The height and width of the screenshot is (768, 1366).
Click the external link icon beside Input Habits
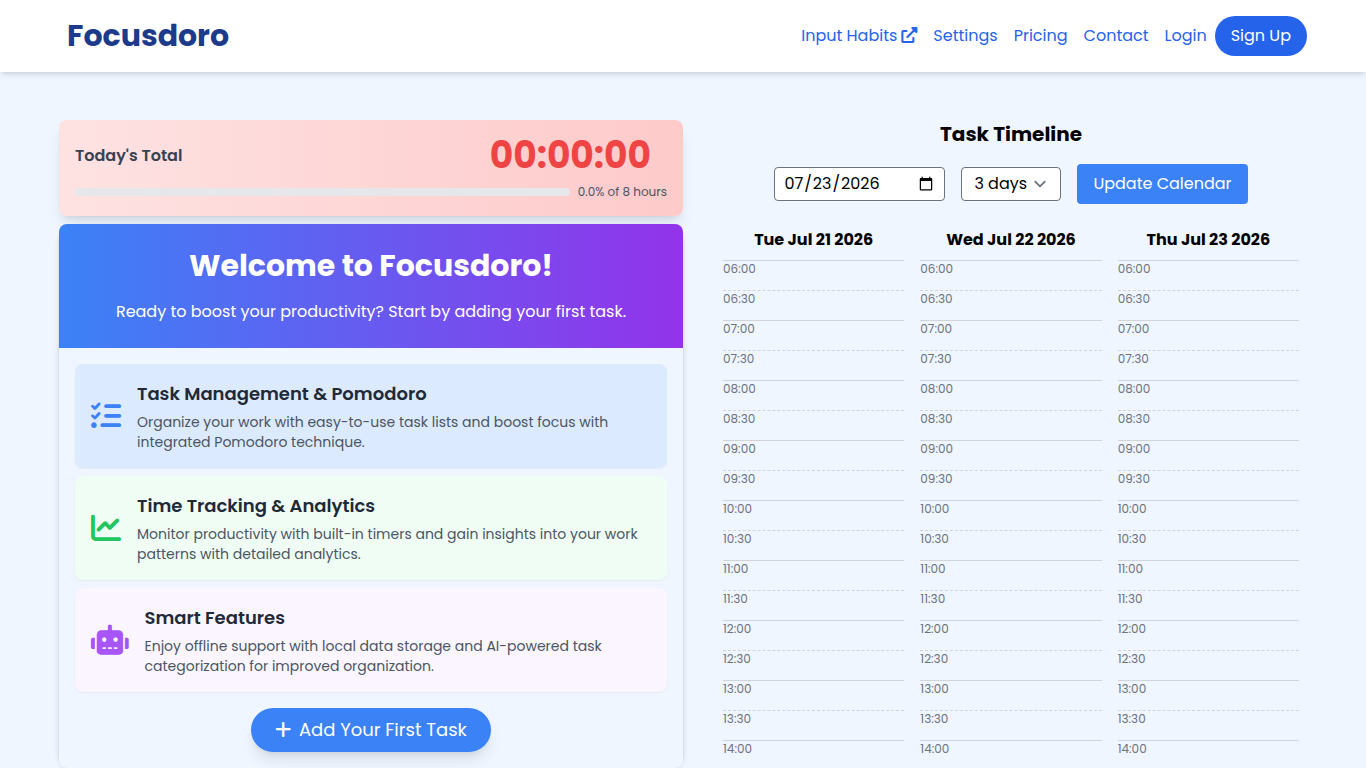(909, 35)
